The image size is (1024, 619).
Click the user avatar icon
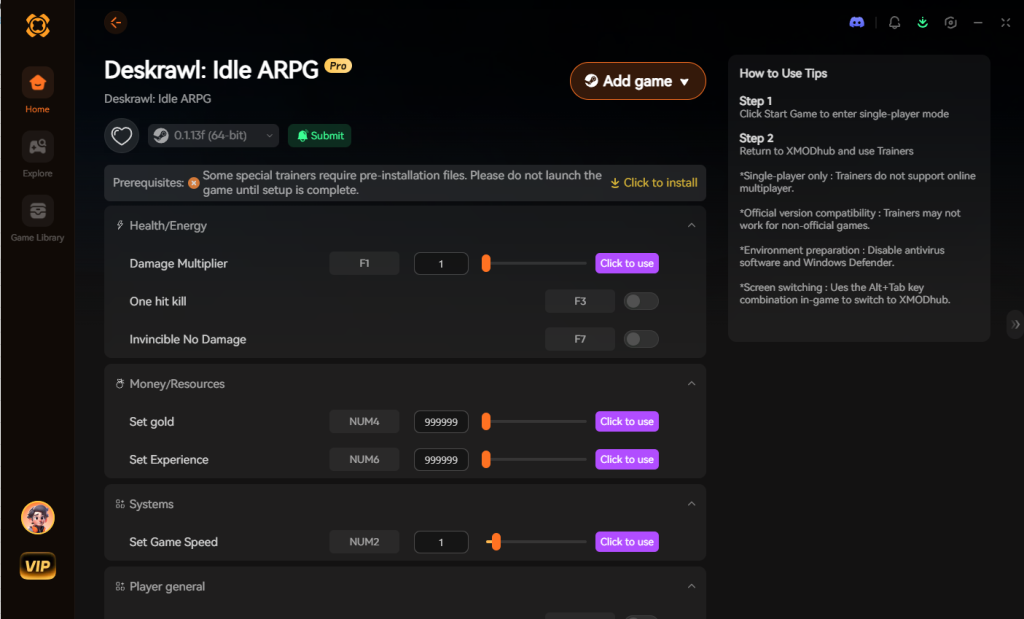click(37, 518)
